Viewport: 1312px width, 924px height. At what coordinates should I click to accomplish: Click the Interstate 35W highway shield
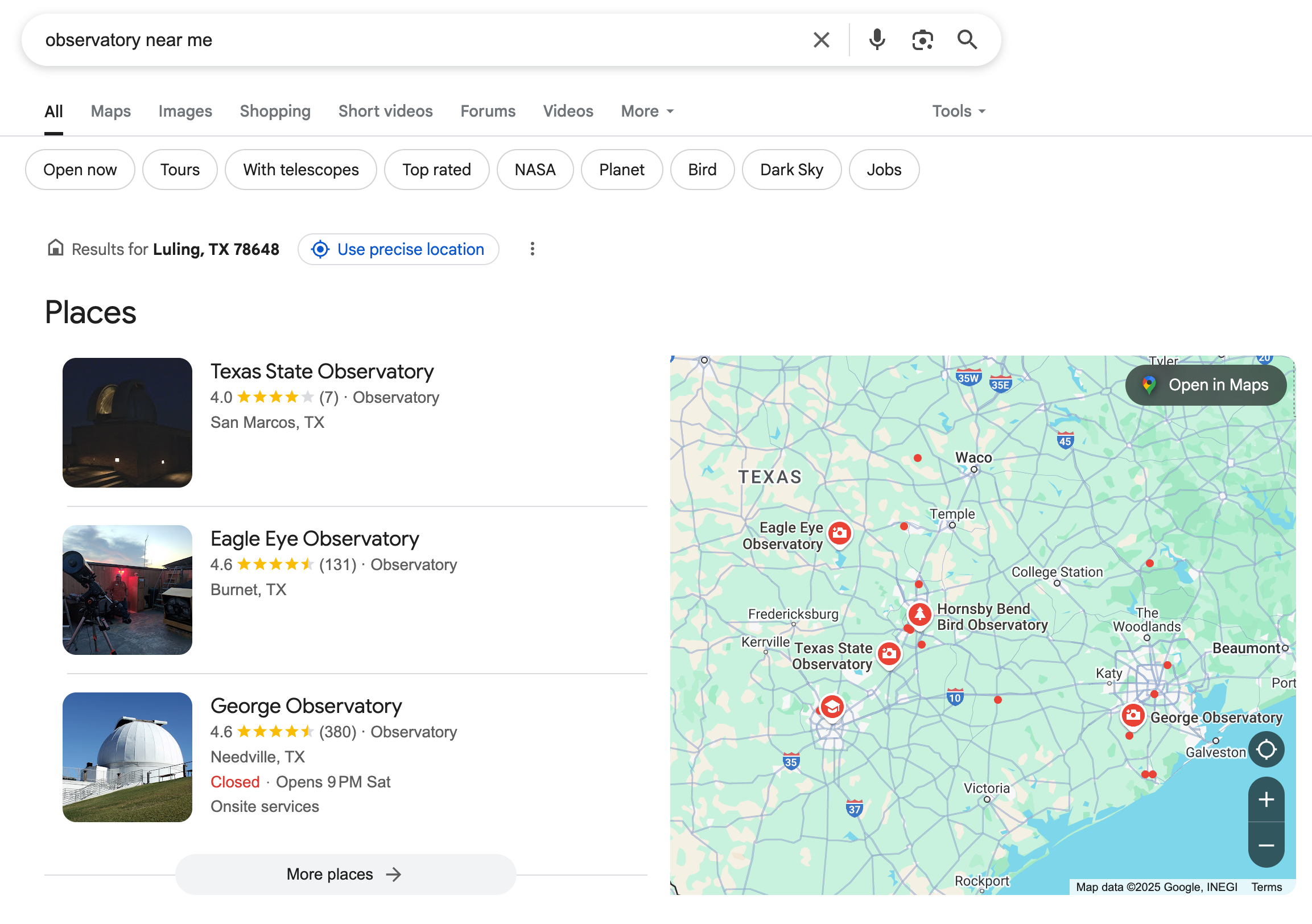click(968, 377)
